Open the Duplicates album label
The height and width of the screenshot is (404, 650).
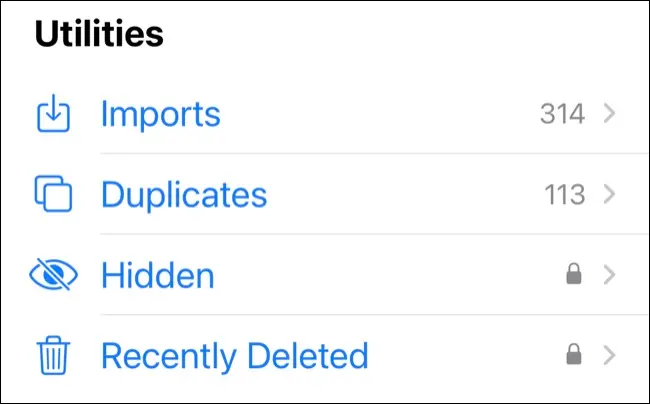pyautogui.click(x=184, y=193)
